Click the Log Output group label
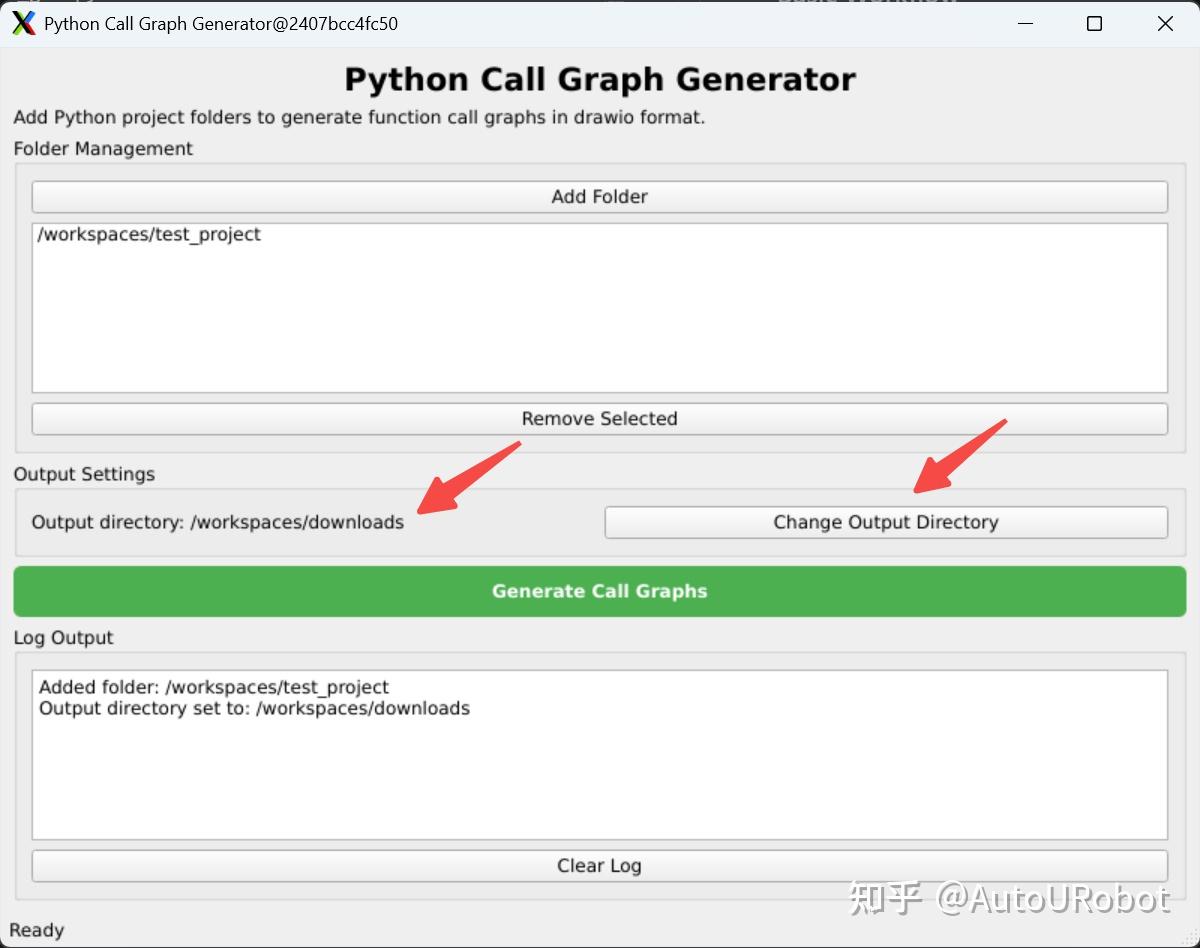The image size is (1200, 948). [63, 638]
